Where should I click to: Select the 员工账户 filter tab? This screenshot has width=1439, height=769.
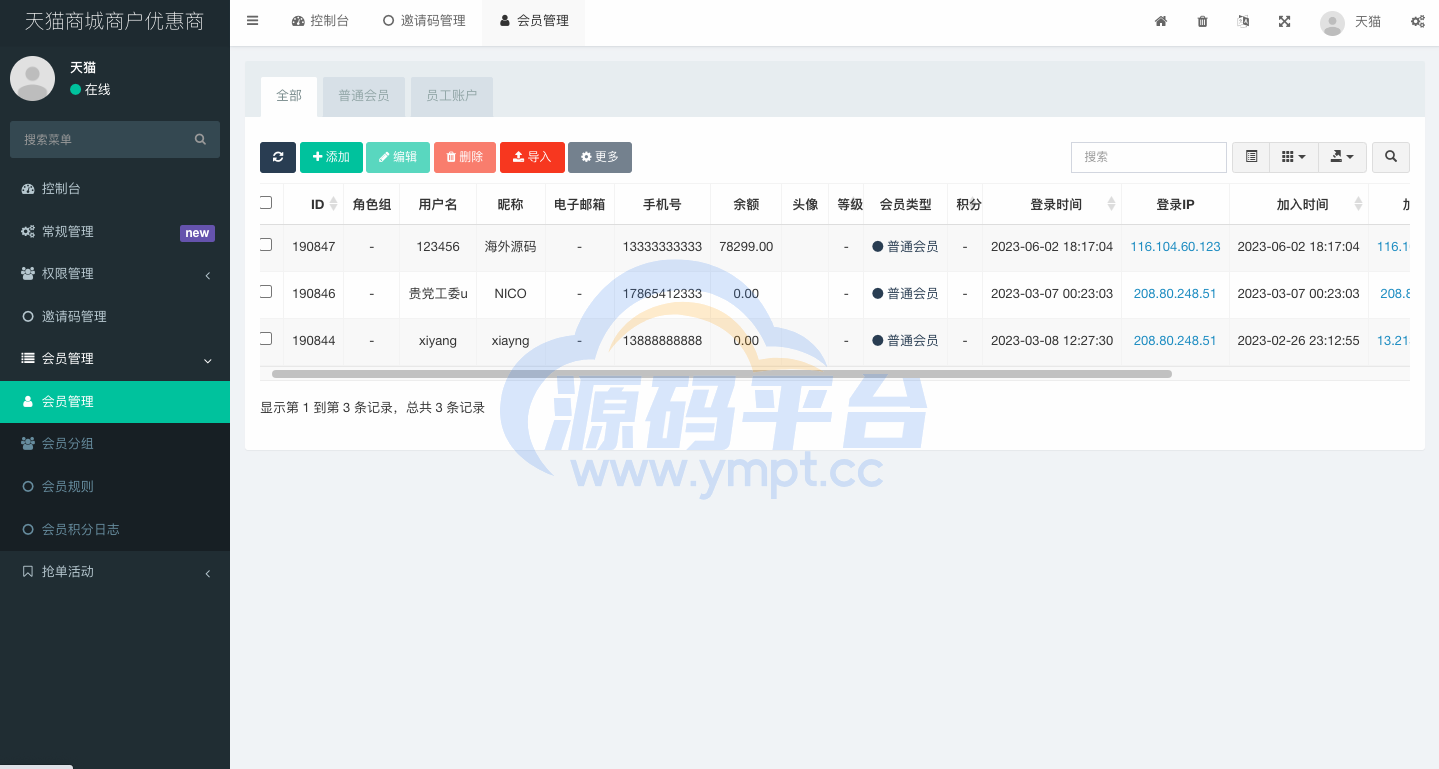coord(452,96)
